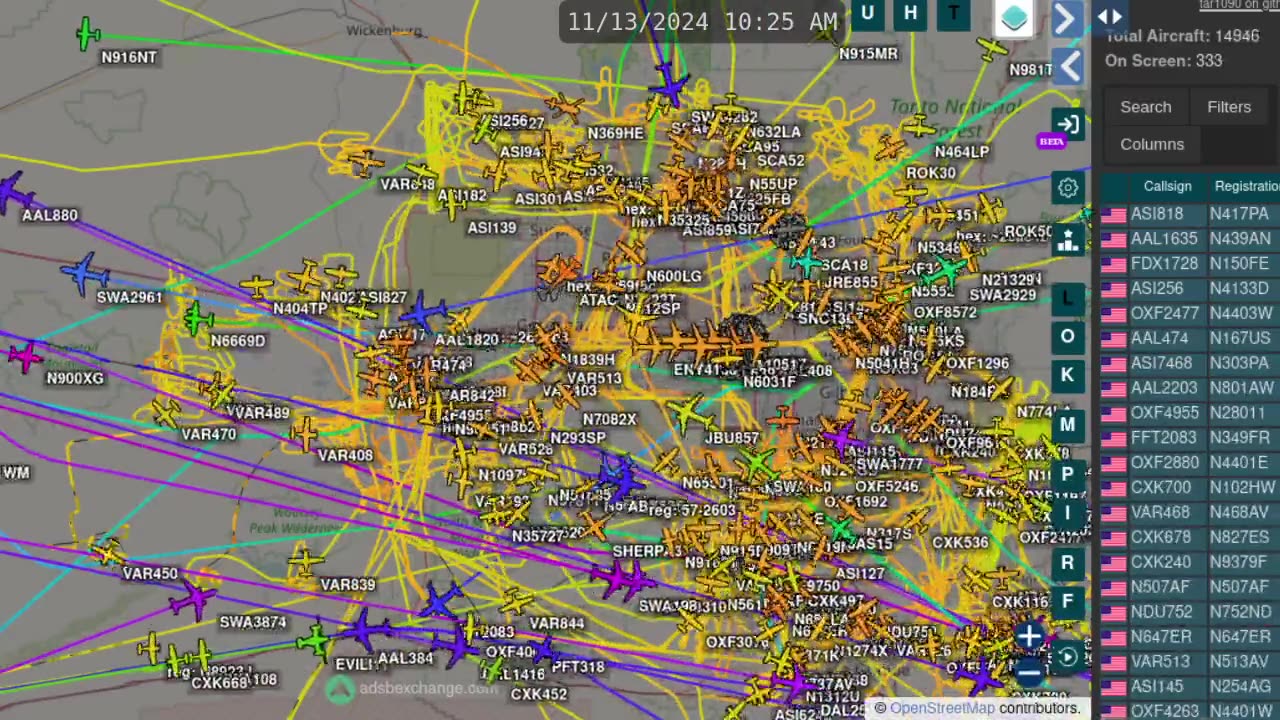The image size is (1280, 720).
Task: Toggle the R random follow button
Action: click(1067, 562)
